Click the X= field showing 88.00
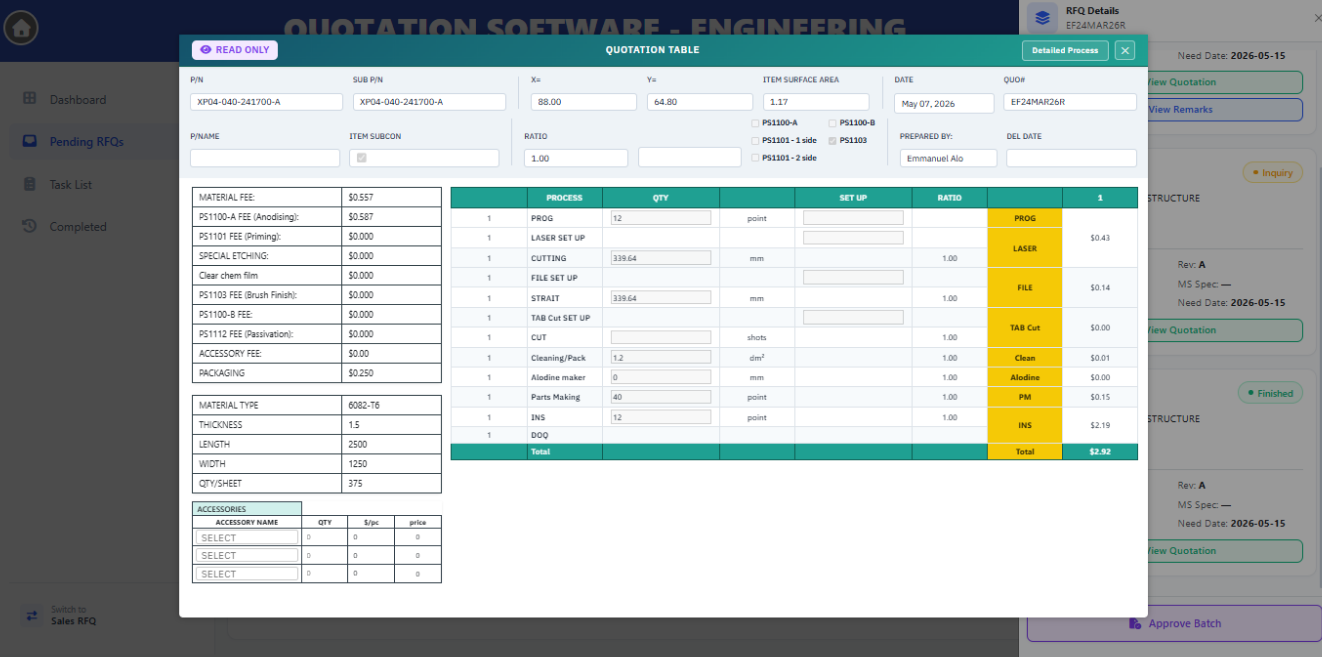This screenshot has height=657, width=1322. point(584,102)
